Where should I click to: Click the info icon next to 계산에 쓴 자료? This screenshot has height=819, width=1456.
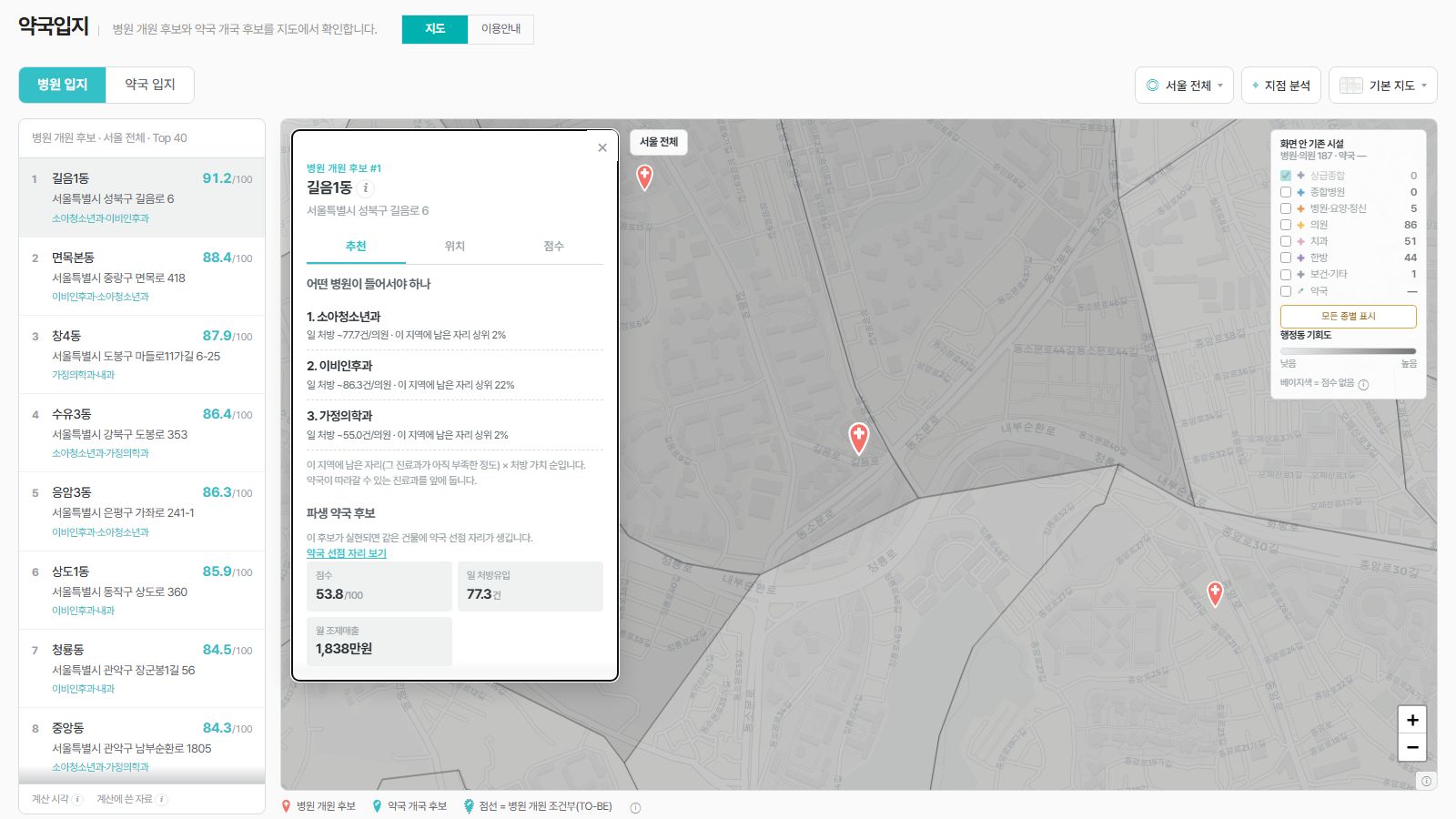click(x=162, y=800)
